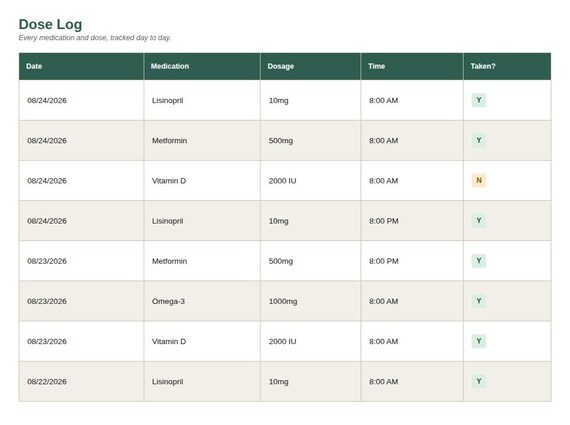Click the Y badge for 08/24 Lisinopril 8:00 AM
Viewport: 570px width, 425px height.
pos(479,100)
